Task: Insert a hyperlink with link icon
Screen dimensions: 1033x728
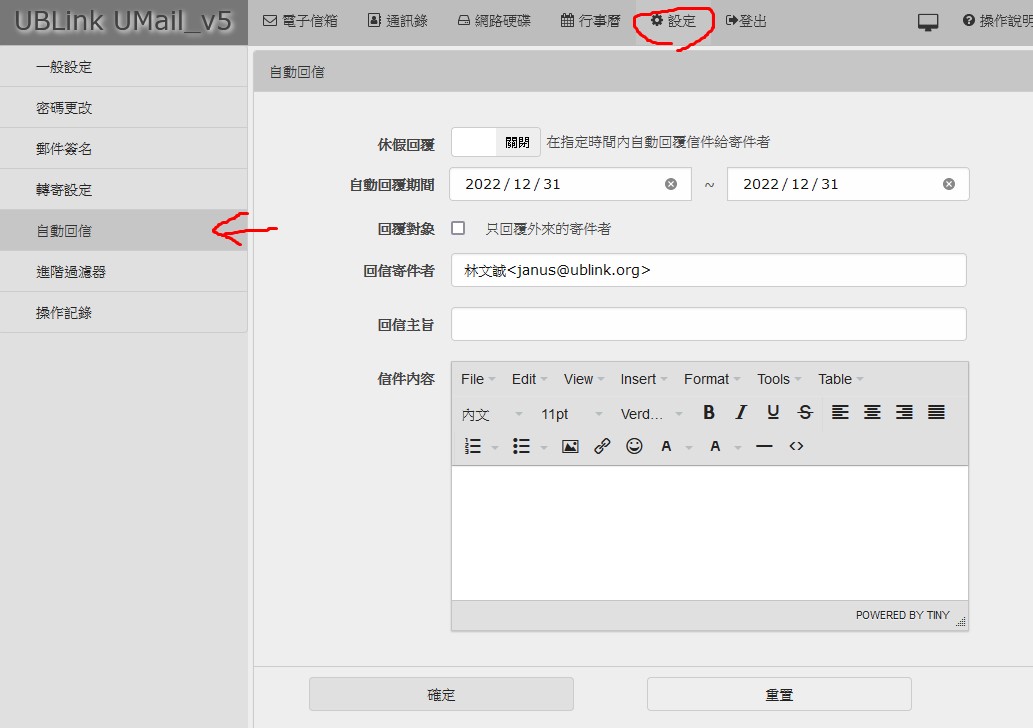Action: click(602, 447)
